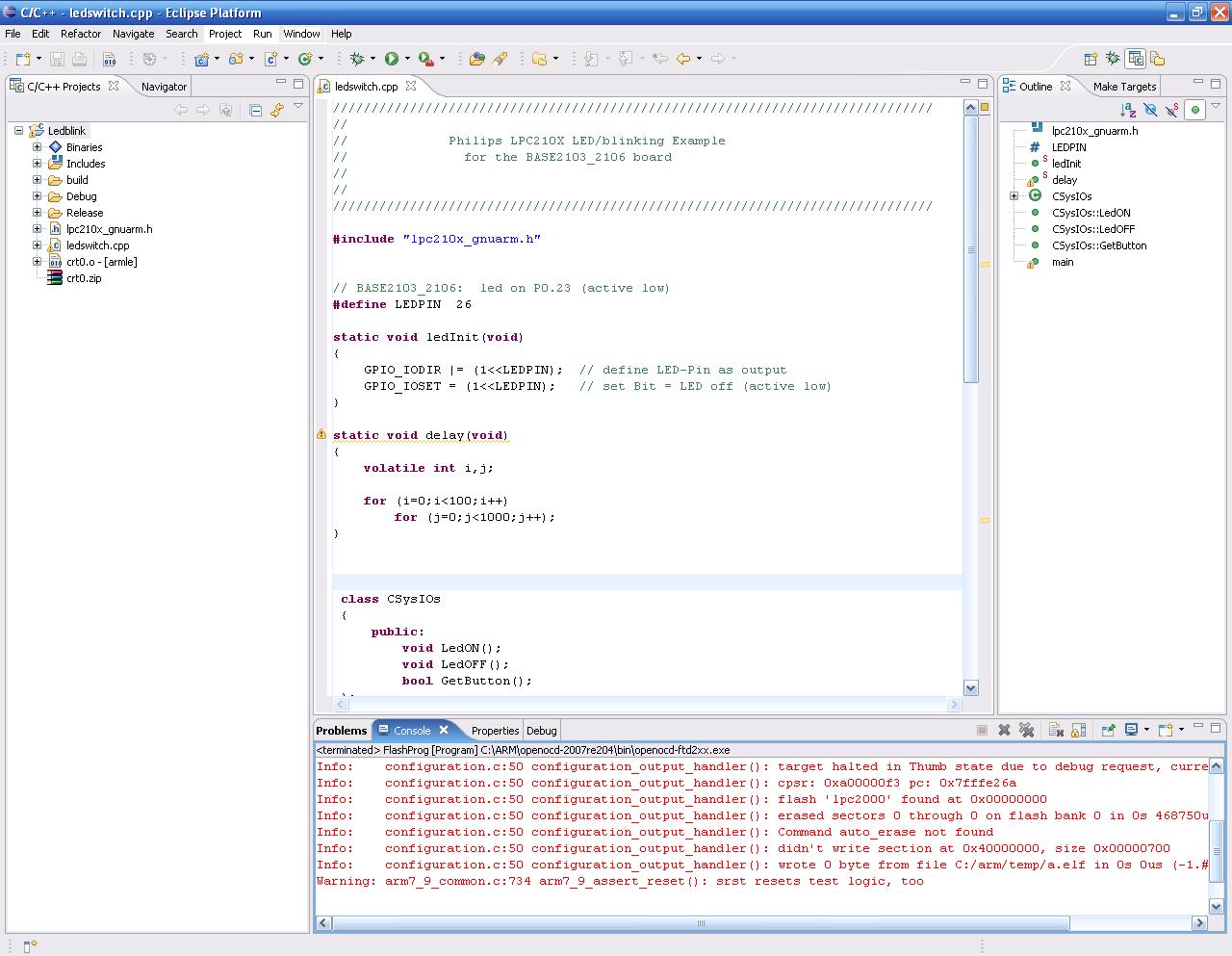Viewport: 1232px width, 956px height.
Task: Click the Build All binary icon
Action: point(109,59)
